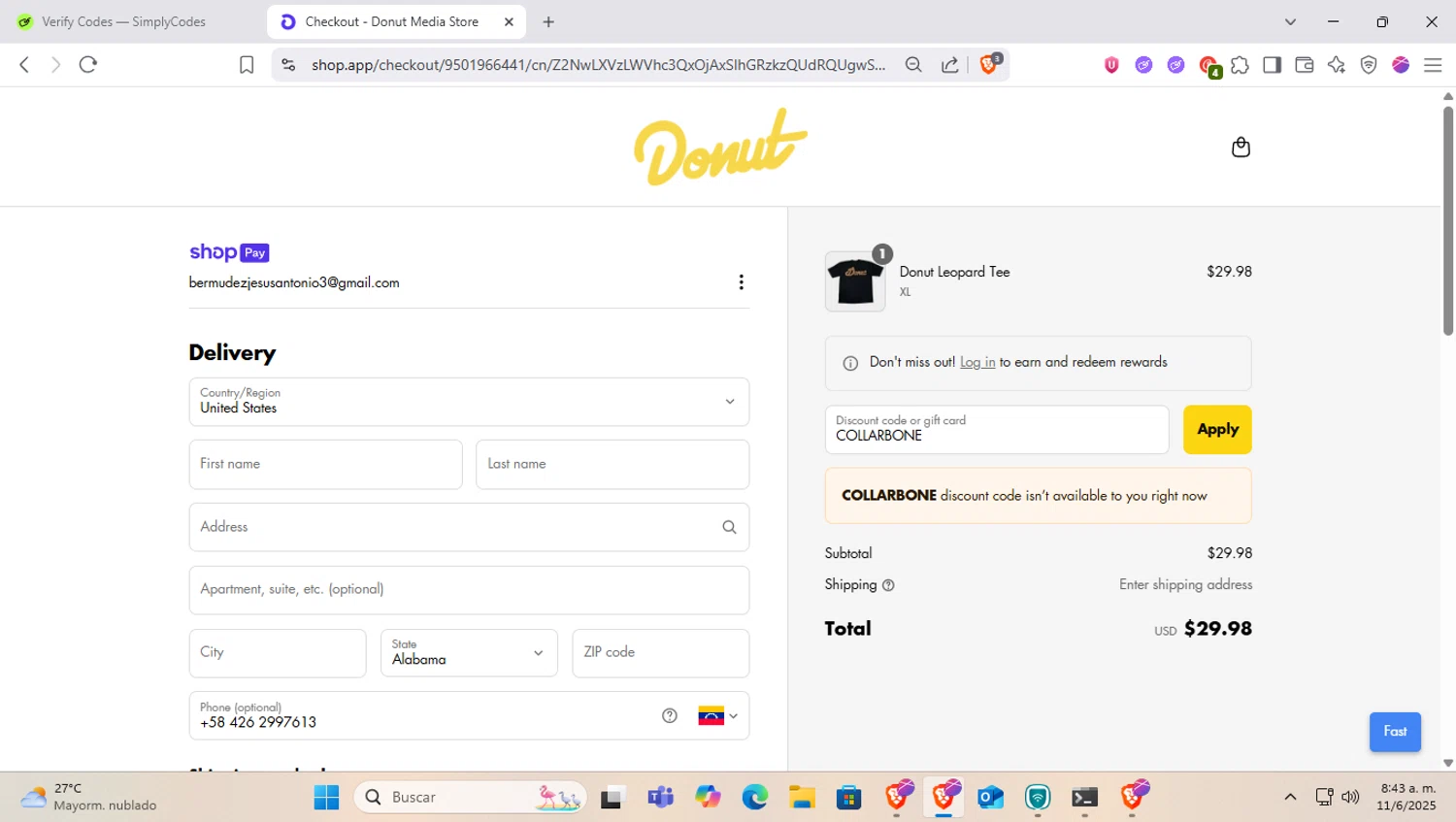Viewport: 1456px width, 822px height.
Task: Click the address search magnifier icon
Action: [729, 527]
